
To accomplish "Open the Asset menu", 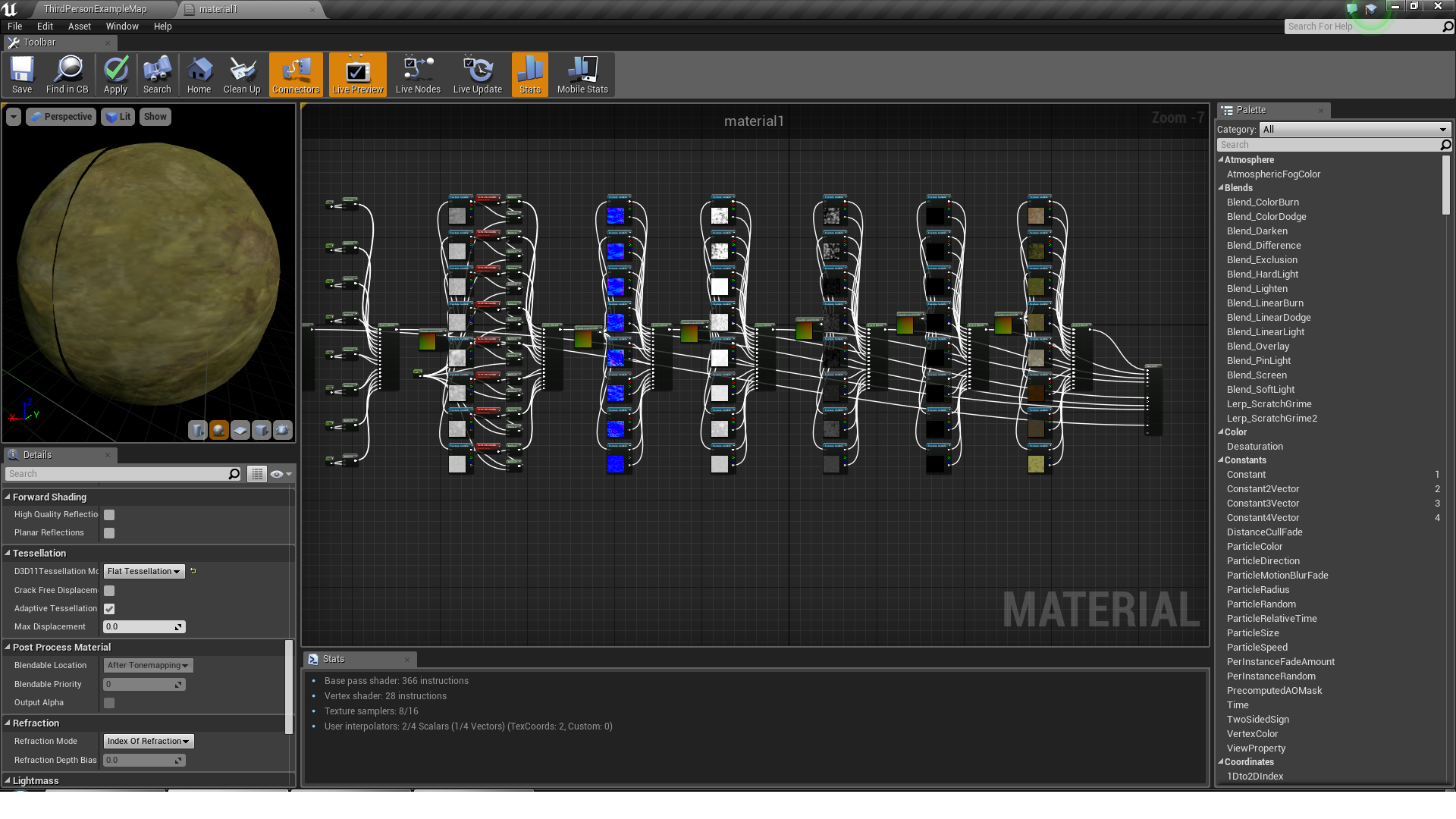I will pos(79,27).
